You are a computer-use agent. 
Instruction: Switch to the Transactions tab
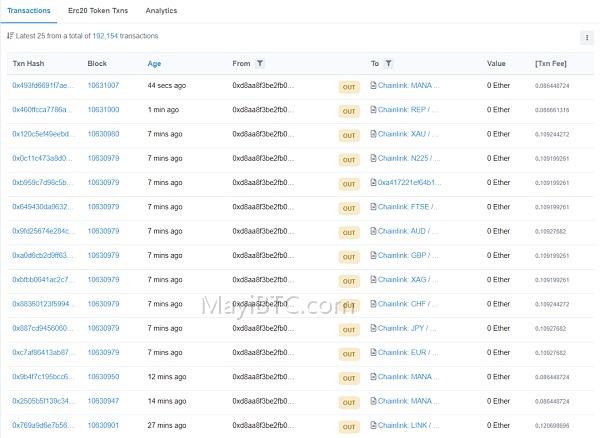29,11
